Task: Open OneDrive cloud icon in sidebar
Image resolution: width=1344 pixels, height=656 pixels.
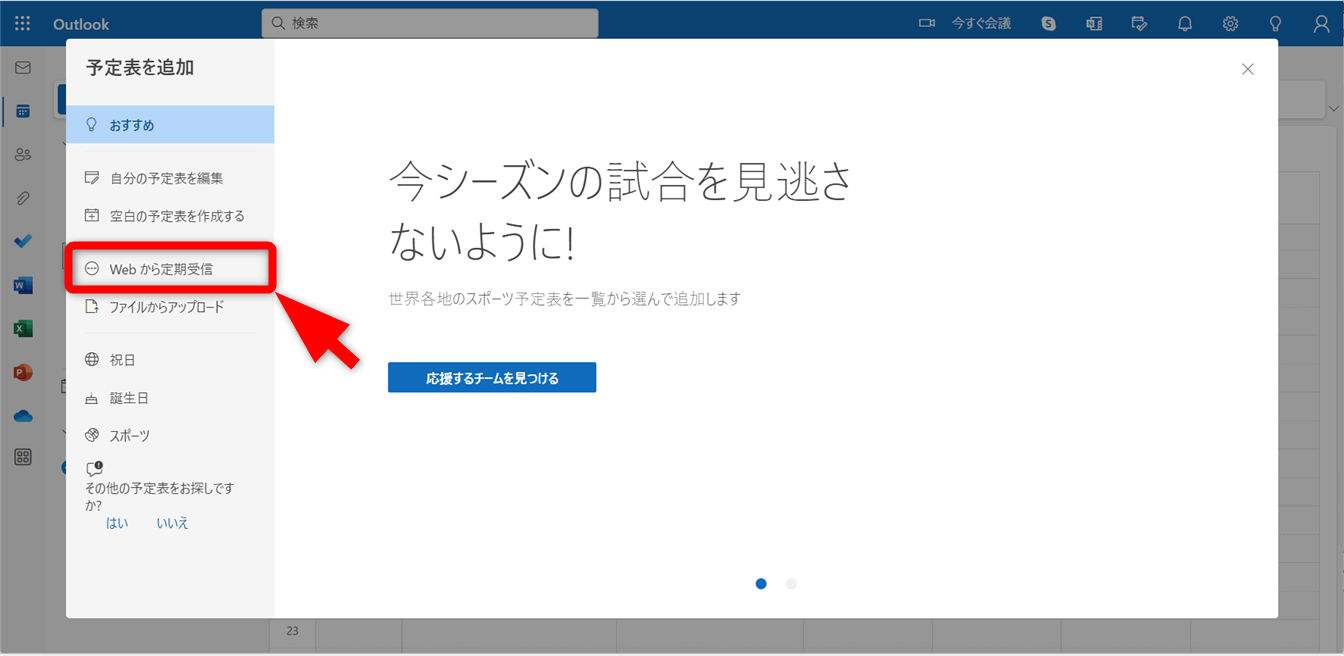Action: pos(22,416)
